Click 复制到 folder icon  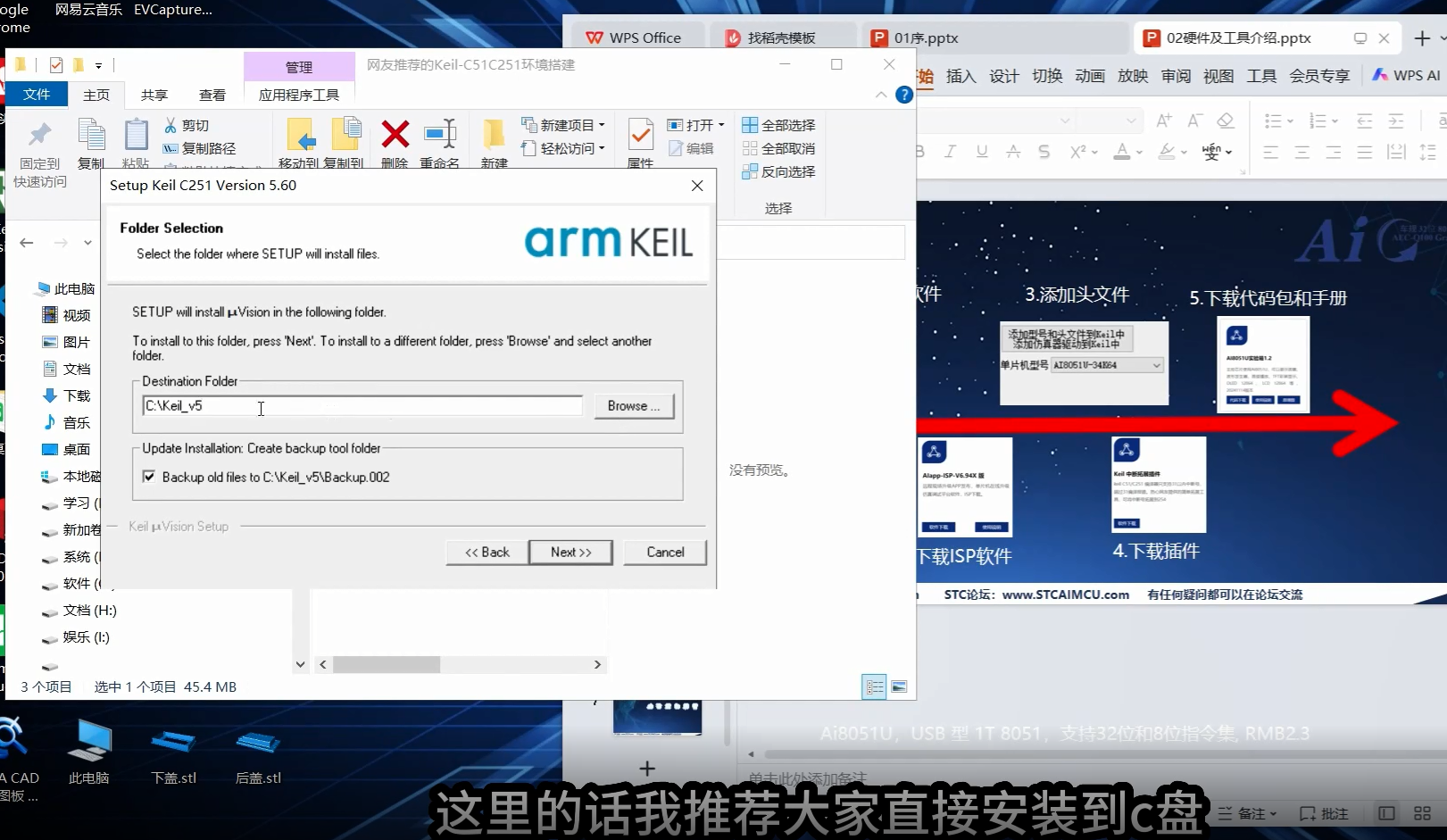point(345,134)
